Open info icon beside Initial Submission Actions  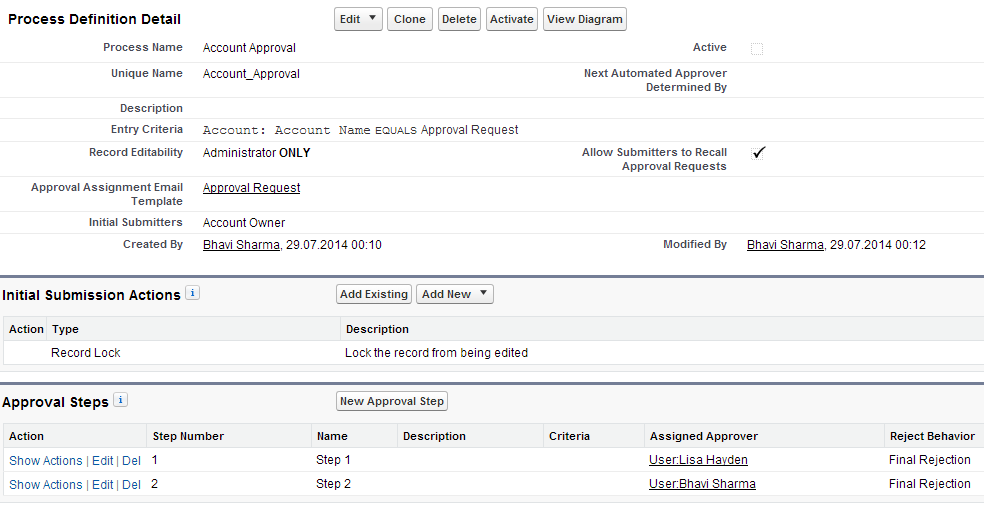coord(193,293)
